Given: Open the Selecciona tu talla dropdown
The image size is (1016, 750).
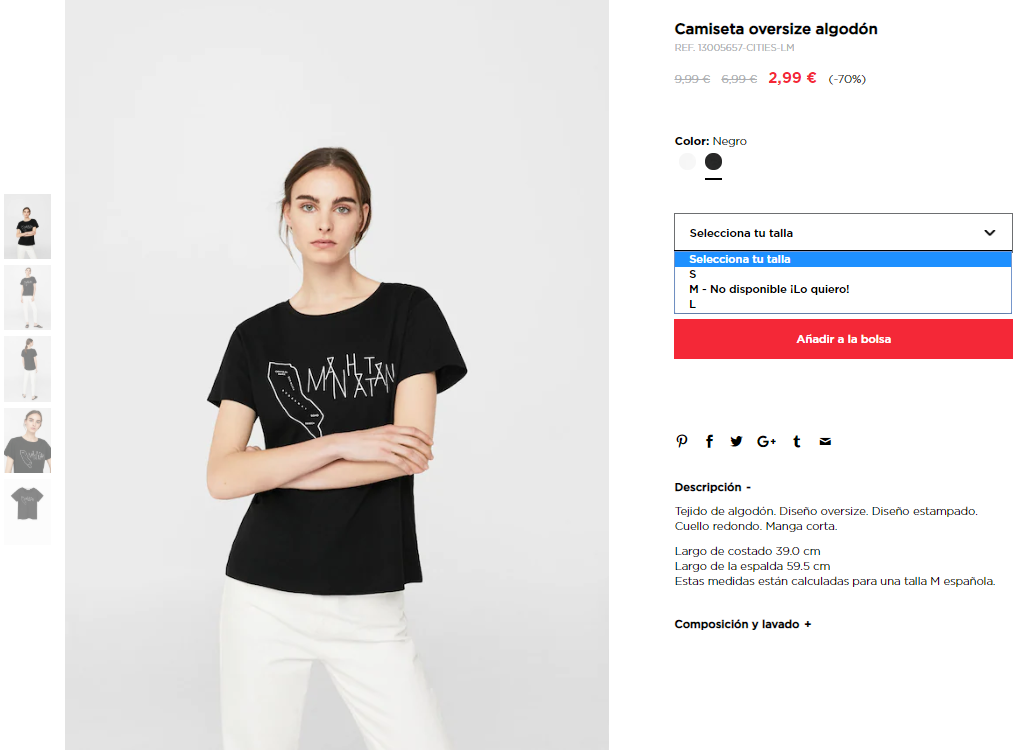Looking at the screenshot, I should point(843,232).
